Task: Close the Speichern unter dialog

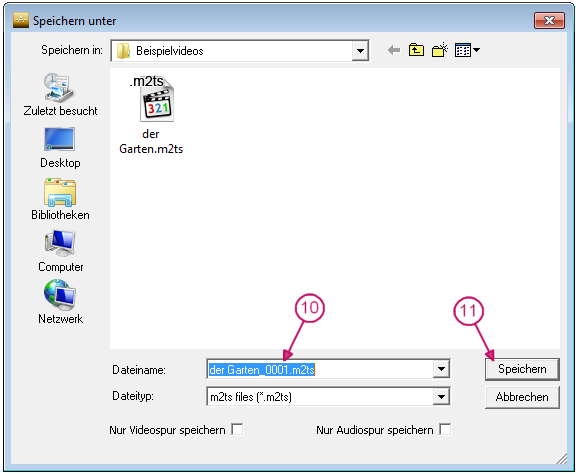Action: (x=549, y=20)
